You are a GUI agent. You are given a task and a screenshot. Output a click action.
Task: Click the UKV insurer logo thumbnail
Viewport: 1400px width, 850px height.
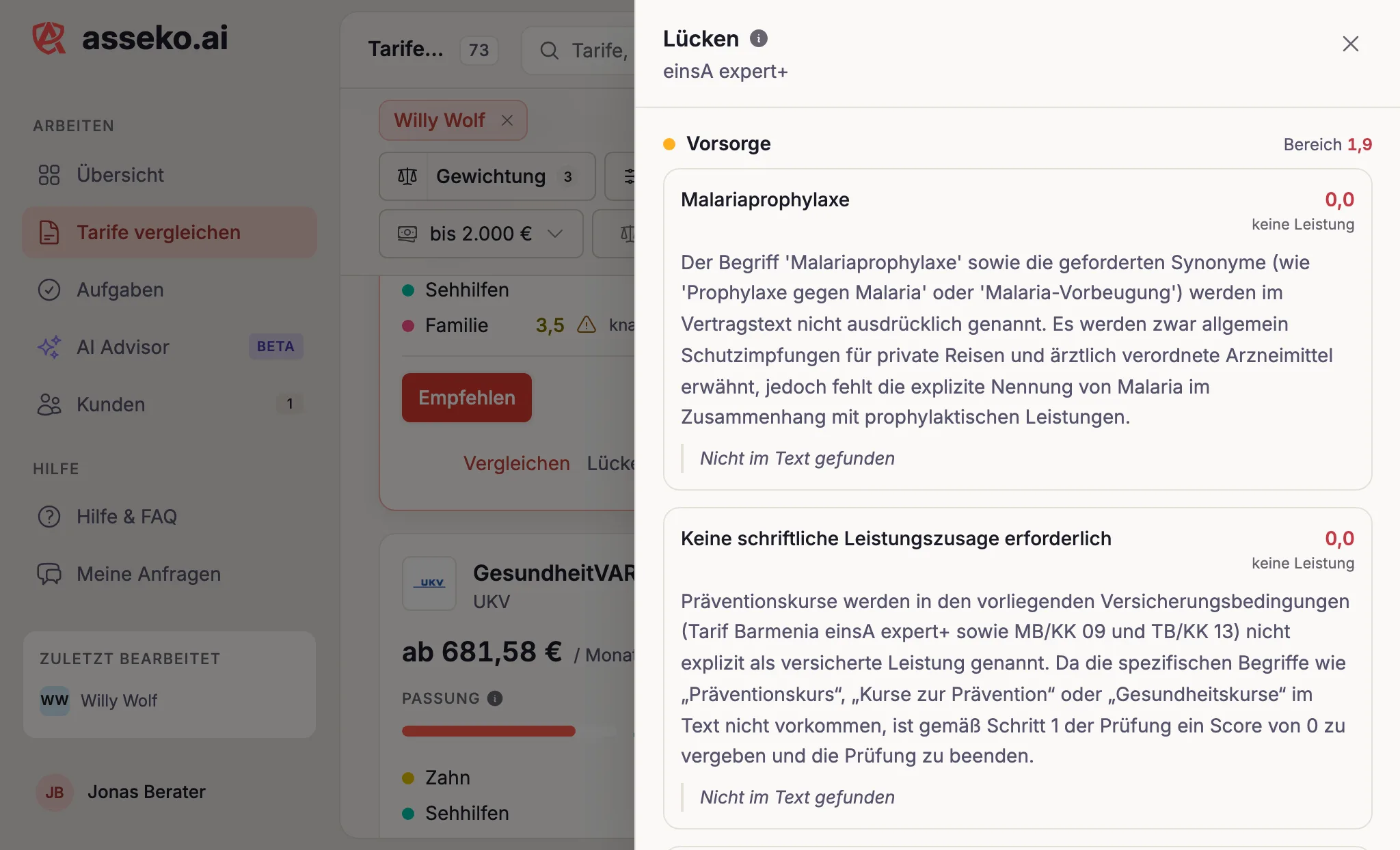429,584
